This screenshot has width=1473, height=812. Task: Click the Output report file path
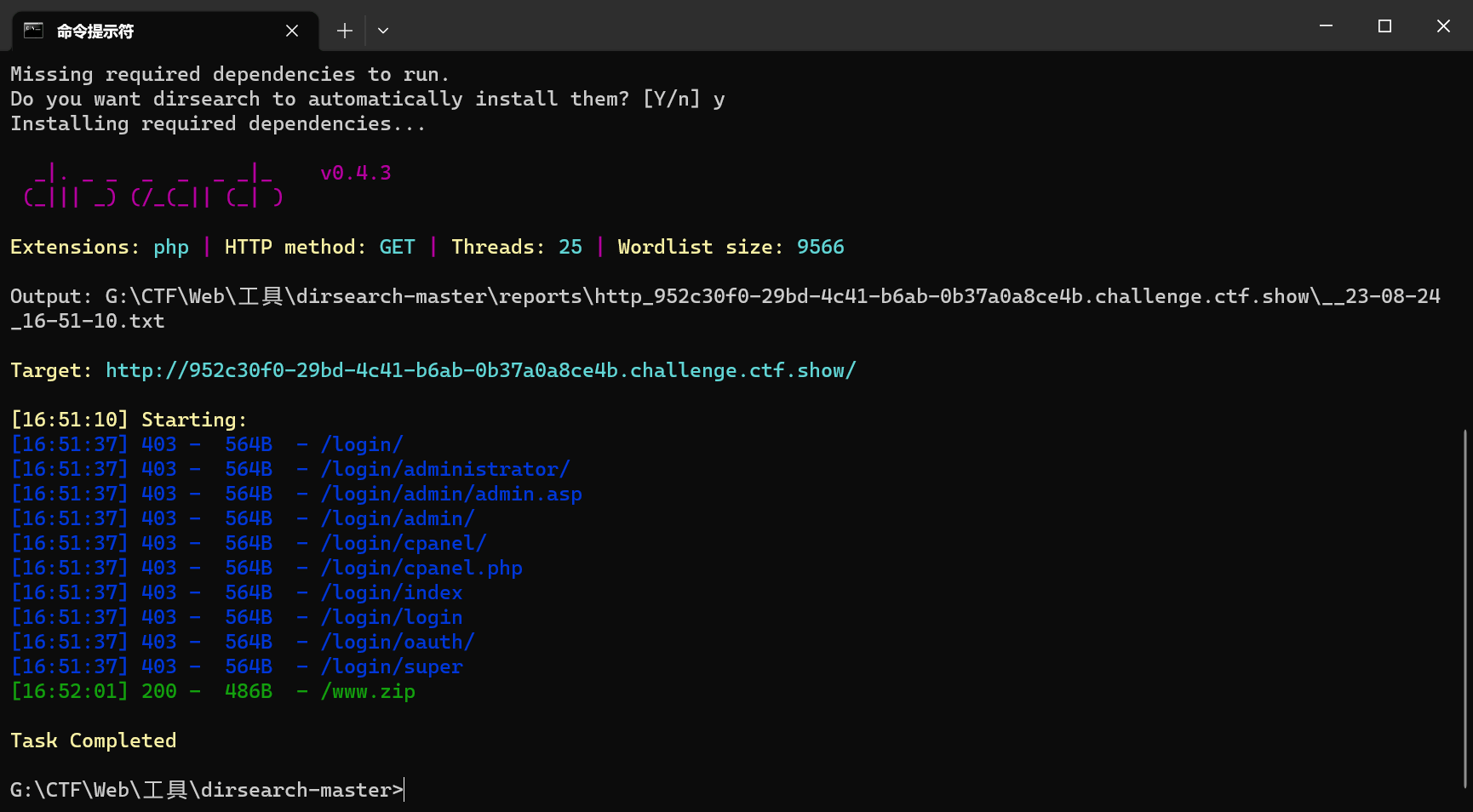[725, 308]
